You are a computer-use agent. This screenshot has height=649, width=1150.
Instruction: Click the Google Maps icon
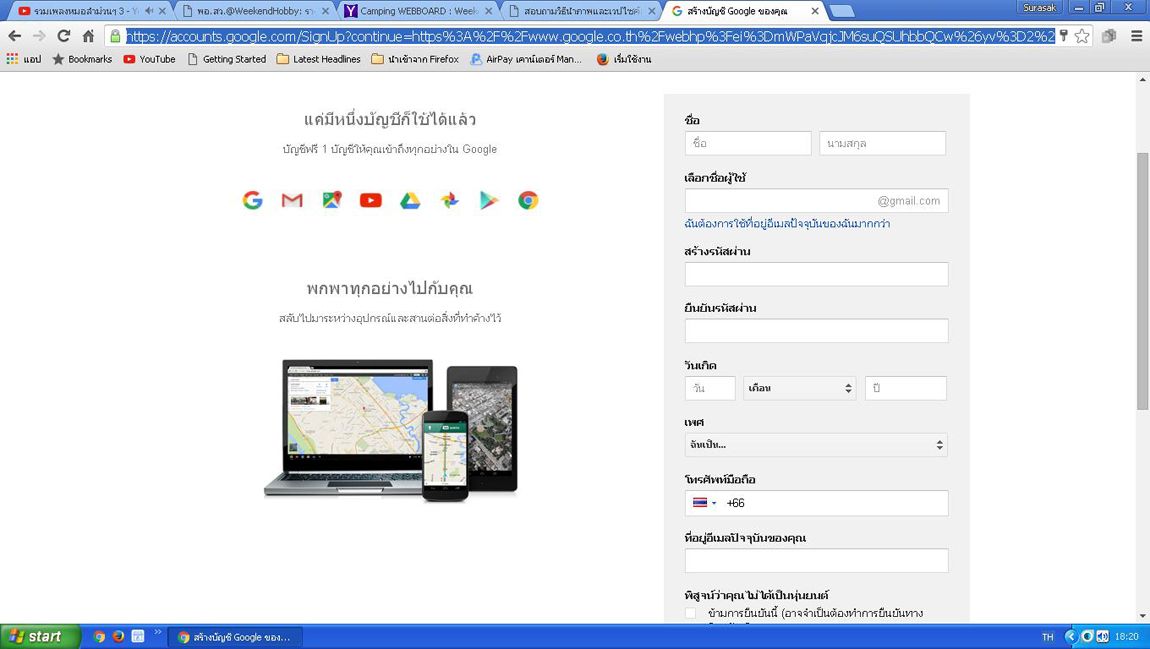(x=331, y=200)
